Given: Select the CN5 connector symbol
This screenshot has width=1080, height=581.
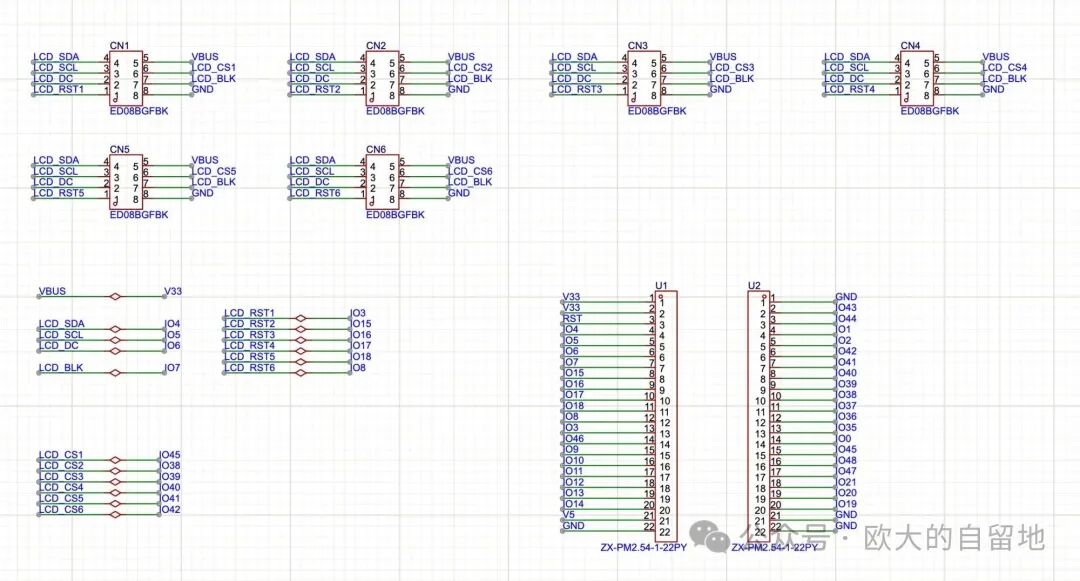Looking at the screenshot, I should coord(125,180).
